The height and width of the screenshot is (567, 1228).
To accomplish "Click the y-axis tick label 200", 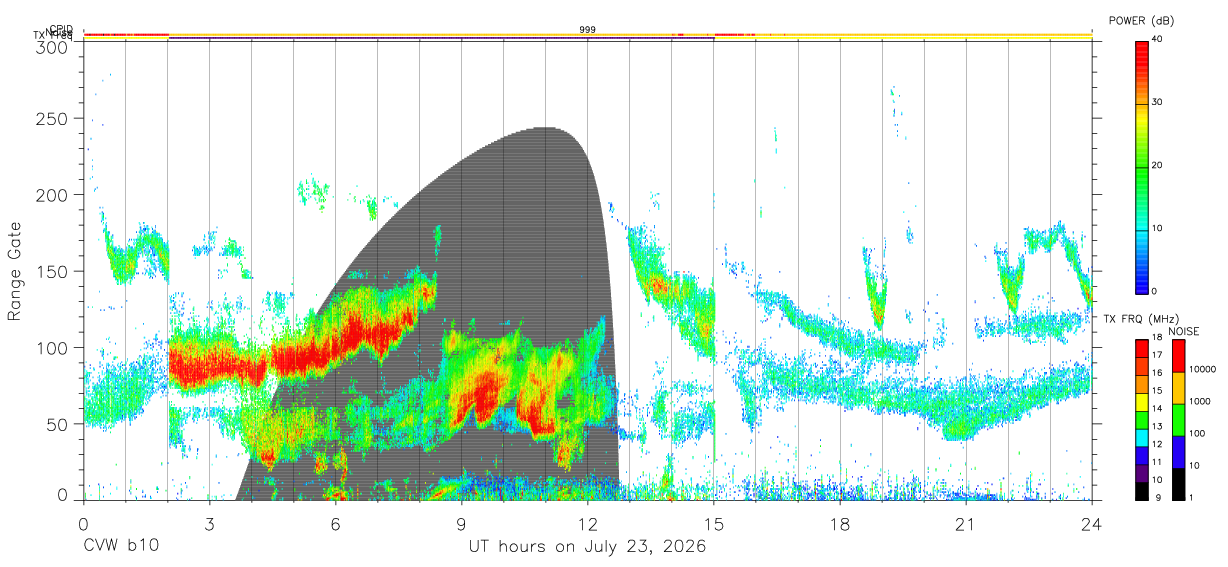I will (x=54, y=195).
